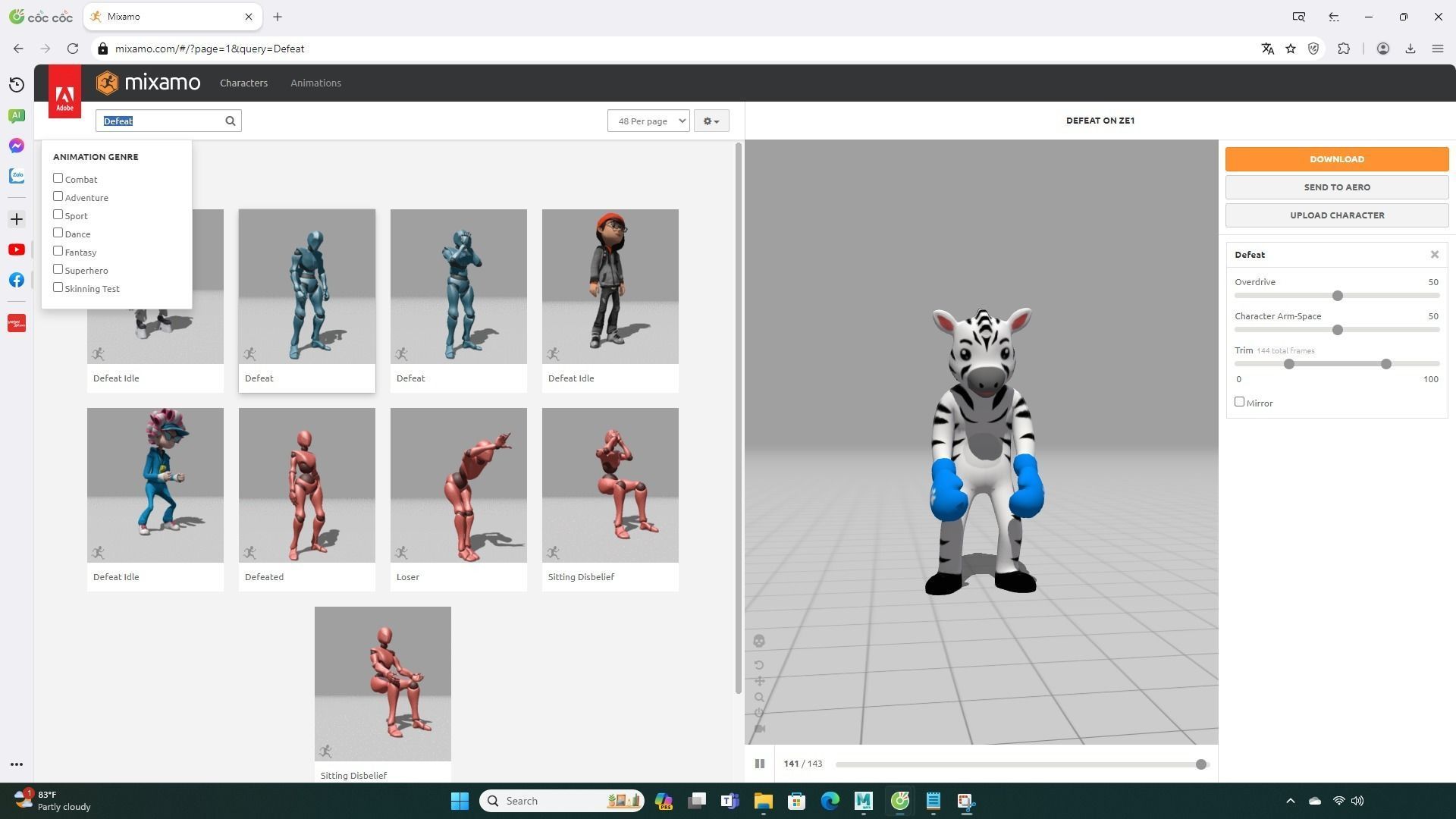Open the YouTube sidebar shortcut
This screenshot has height=819, width=1456.
pos(17,249)
